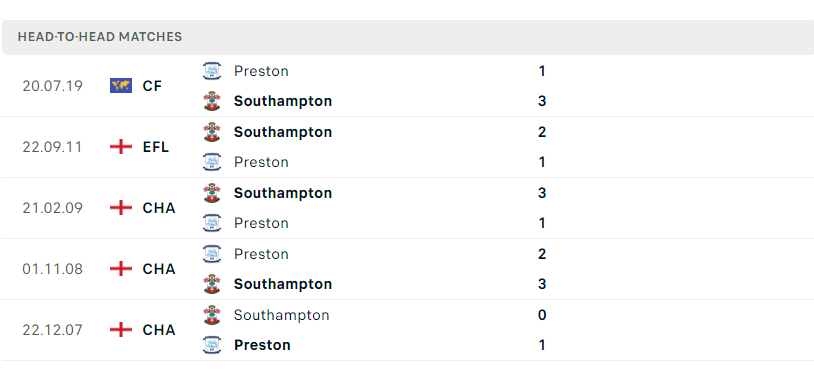Click the EFL competition label
The image size is (814, 376).
[156, 147]
